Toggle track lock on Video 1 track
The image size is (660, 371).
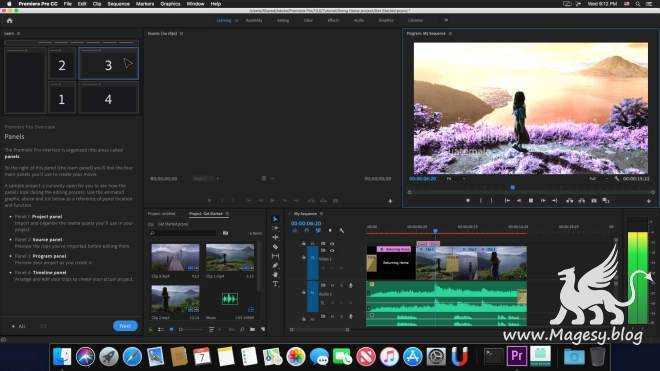[x=303, y=257]
